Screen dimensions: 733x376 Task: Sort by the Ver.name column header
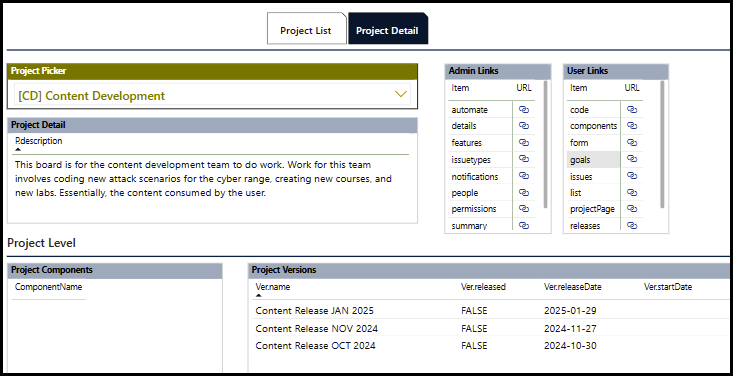coord(273,287)
